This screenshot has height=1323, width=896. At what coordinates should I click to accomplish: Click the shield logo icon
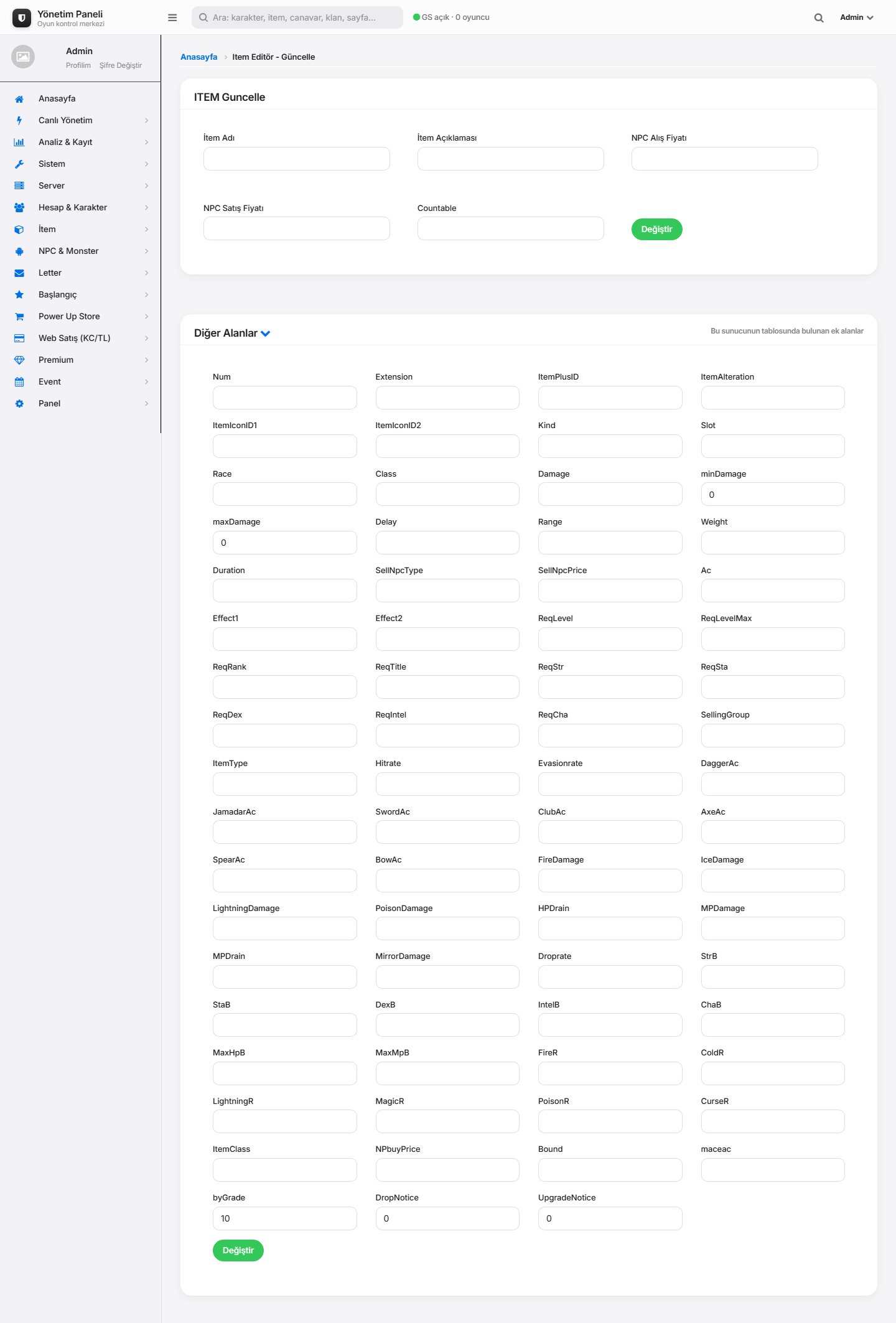coord(22,18)
